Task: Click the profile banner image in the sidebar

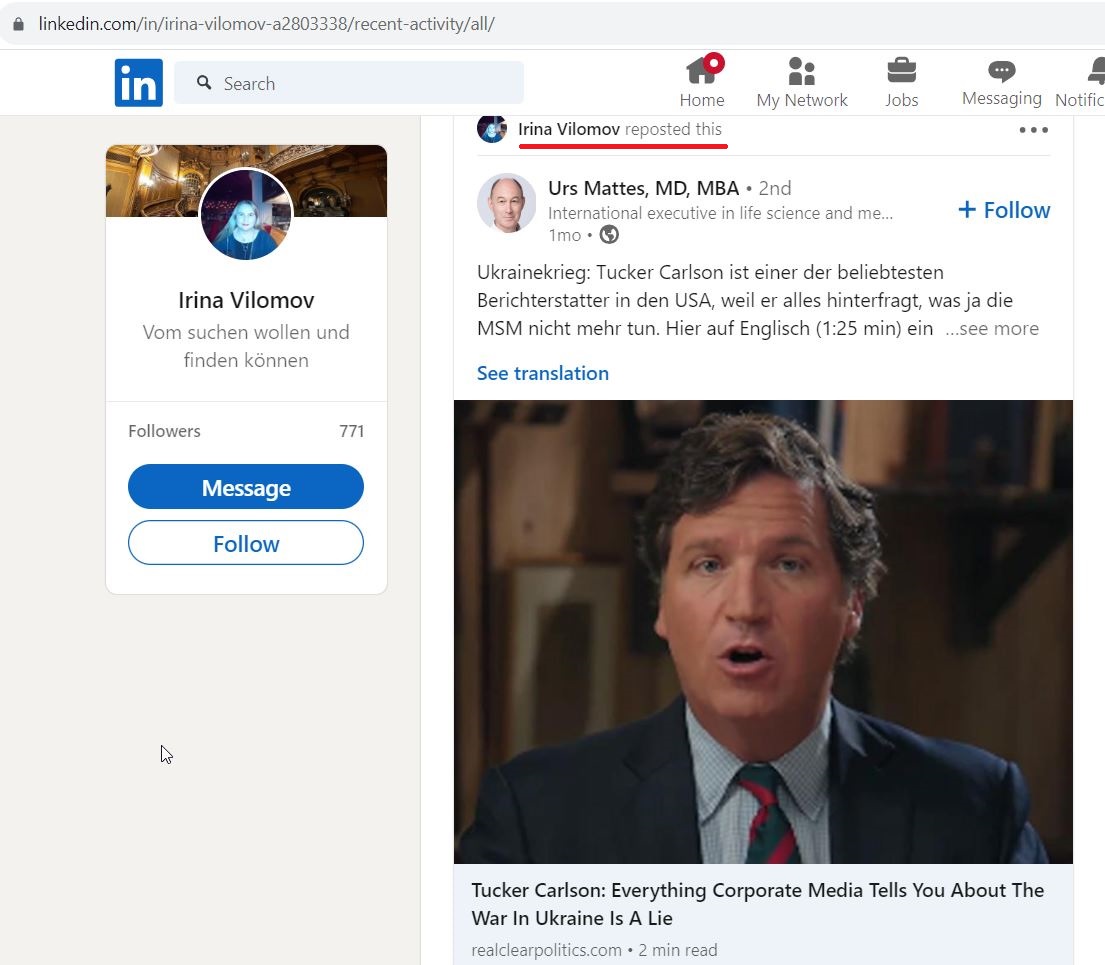Action: tap(246, 181)
